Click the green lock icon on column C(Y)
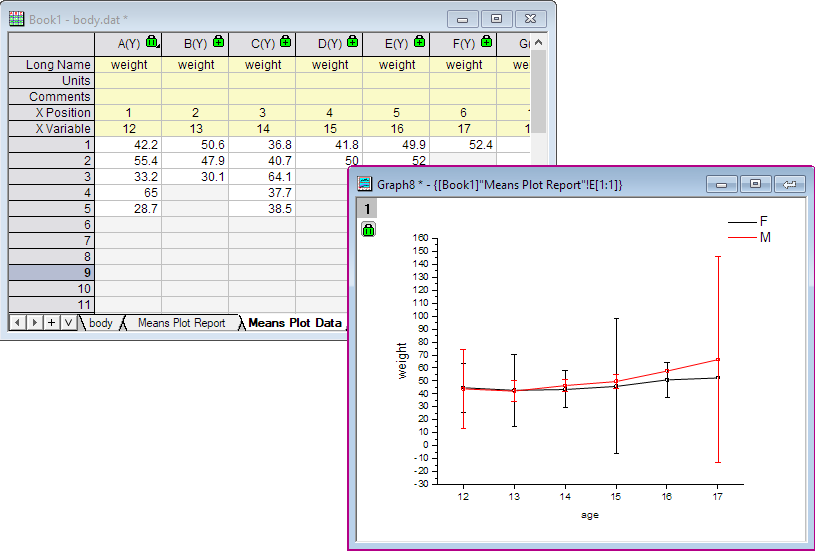Viewport: 815px width, 552px height. click(x=286, y=42)
